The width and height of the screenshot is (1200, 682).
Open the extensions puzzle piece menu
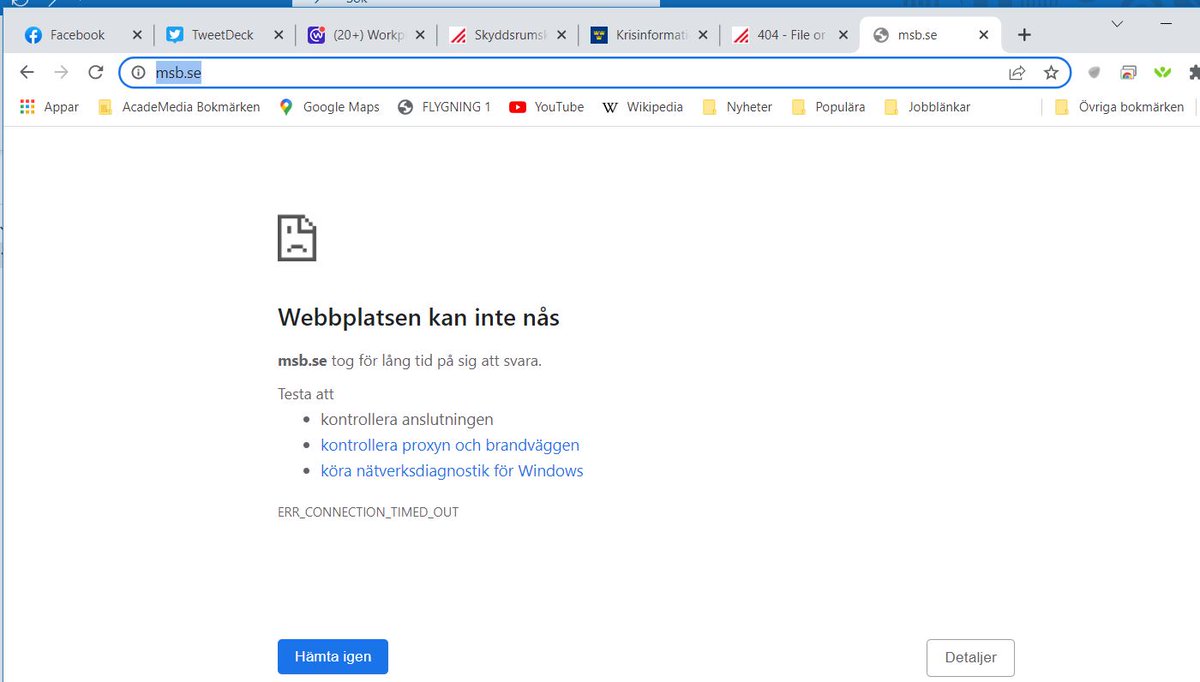click(1194, 72)
